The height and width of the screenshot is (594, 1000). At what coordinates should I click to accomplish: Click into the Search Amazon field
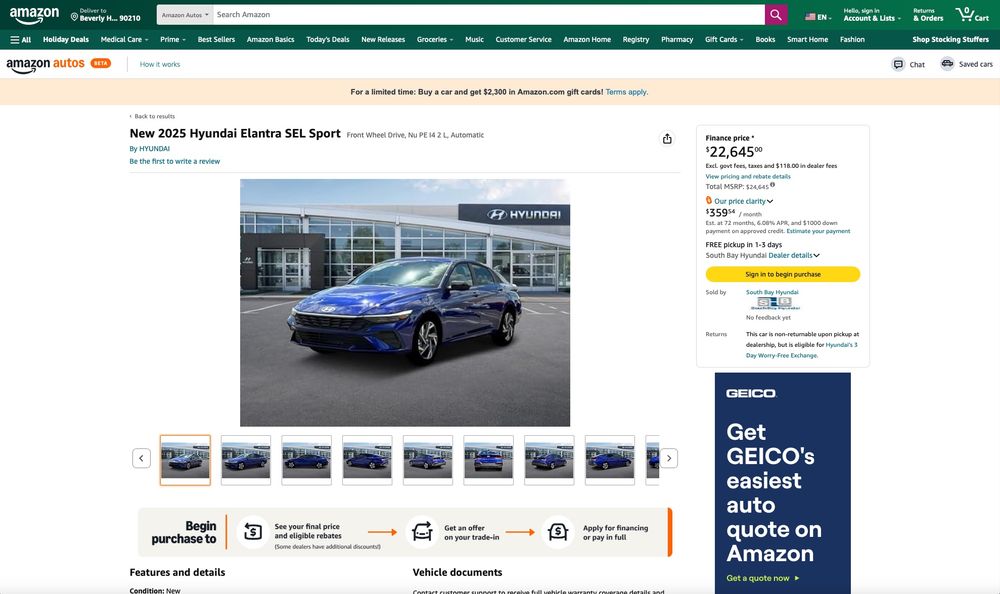489,15
